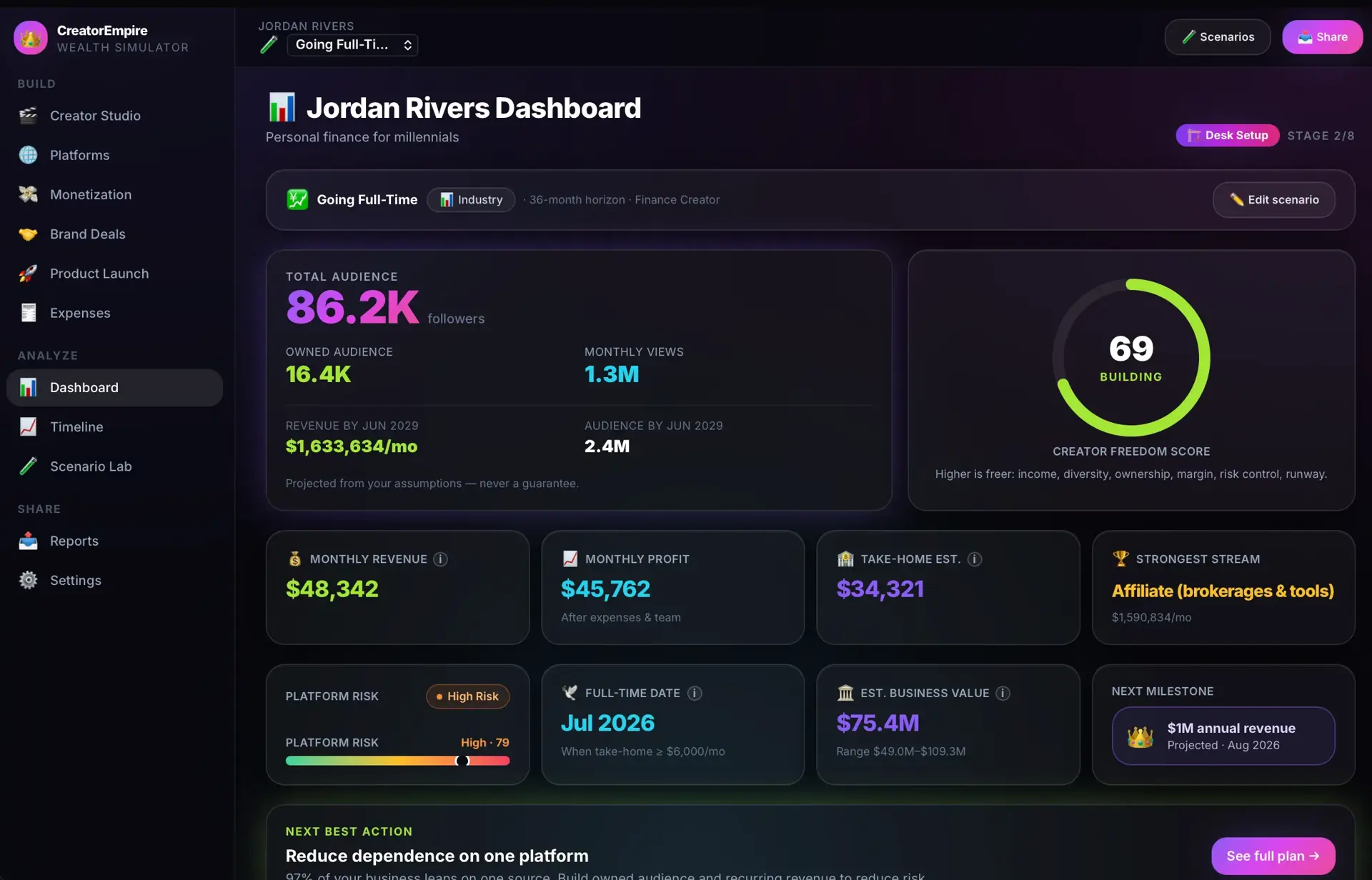Screen dimensions: 1372x880
Task: Open the Monetization page
Action: coord(114,194)
